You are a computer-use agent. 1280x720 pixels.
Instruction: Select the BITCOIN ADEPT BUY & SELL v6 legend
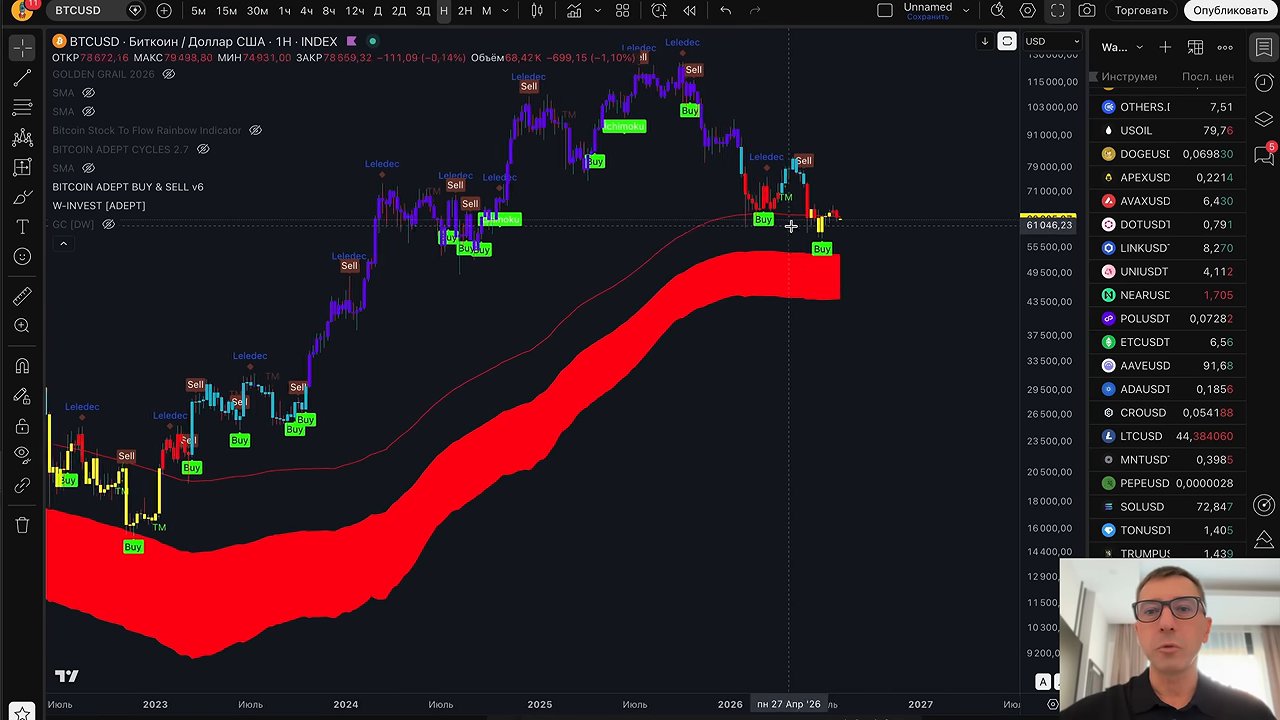point(128,187)
